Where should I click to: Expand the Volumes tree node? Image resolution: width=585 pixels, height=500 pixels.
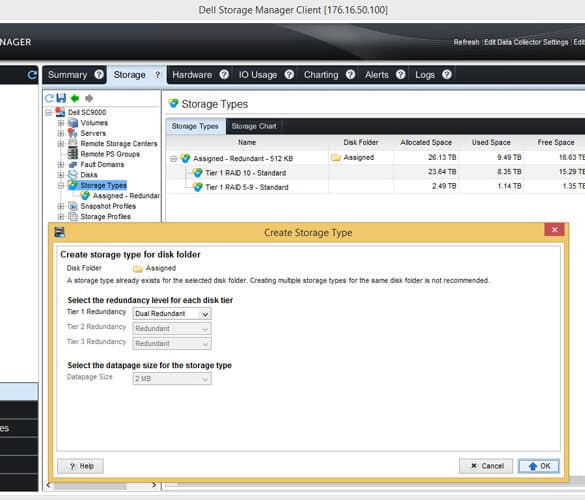point(61,123)
